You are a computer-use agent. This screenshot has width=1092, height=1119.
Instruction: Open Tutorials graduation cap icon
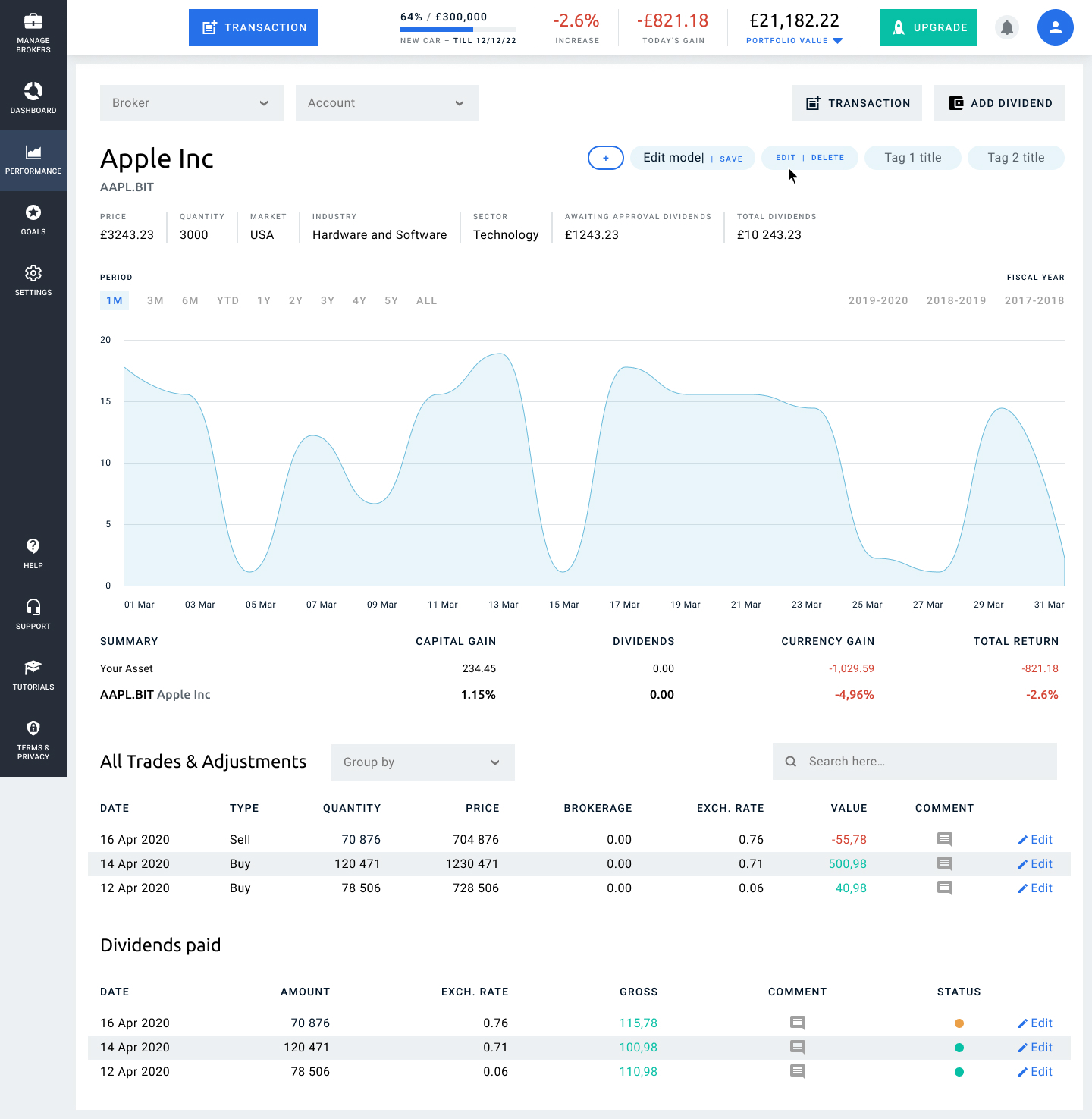[33, 668]
